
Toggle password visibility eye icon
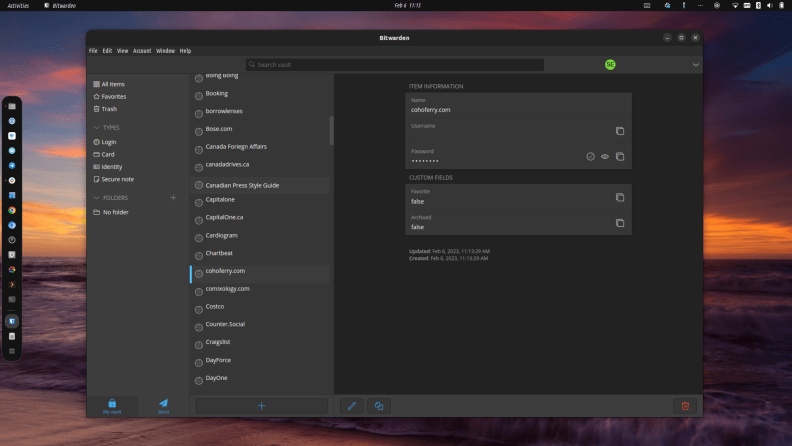[605, 157]
